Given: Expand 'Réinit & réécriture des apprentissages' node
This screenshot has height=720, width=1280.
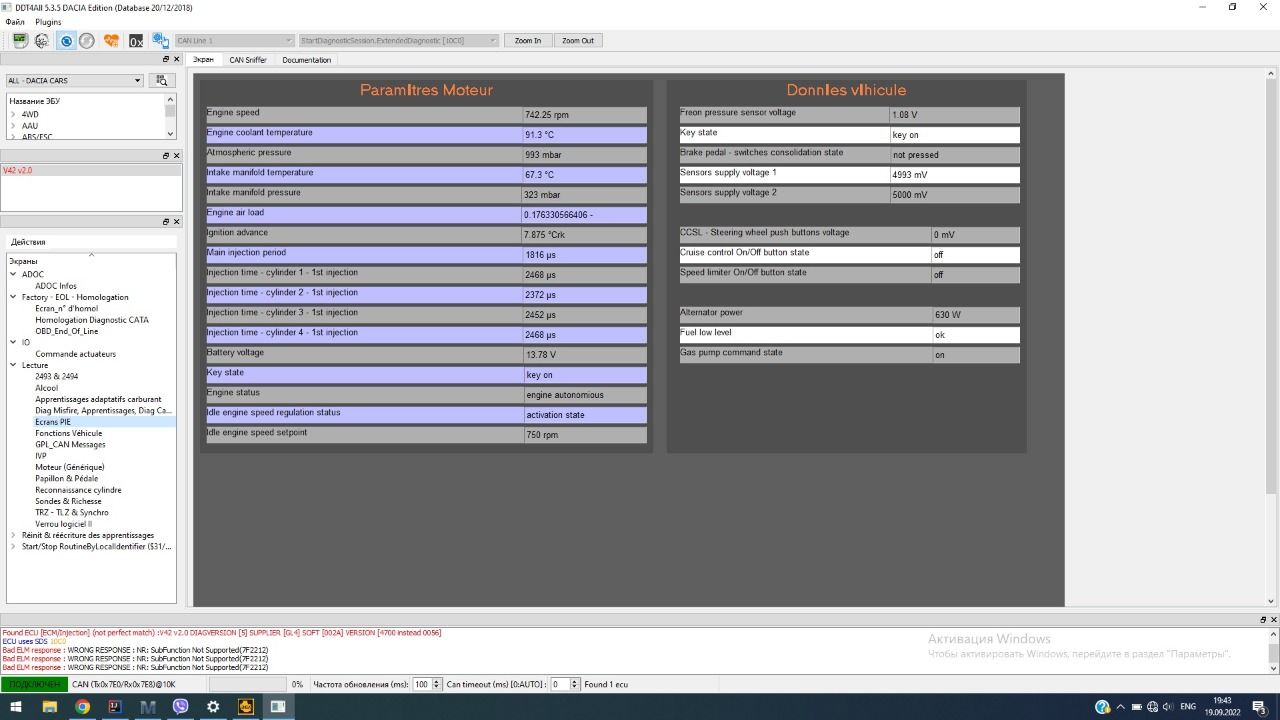Looking at the screenshot, I should [13, 535].
